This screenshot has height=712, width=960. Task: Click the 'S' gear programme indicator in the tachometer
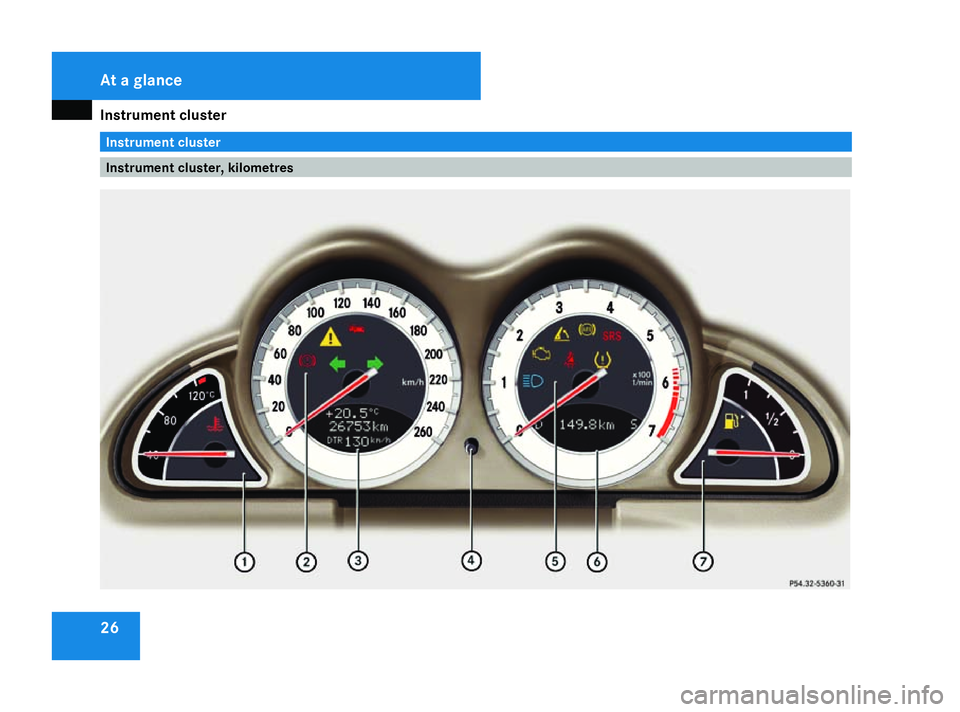(633, 424)
